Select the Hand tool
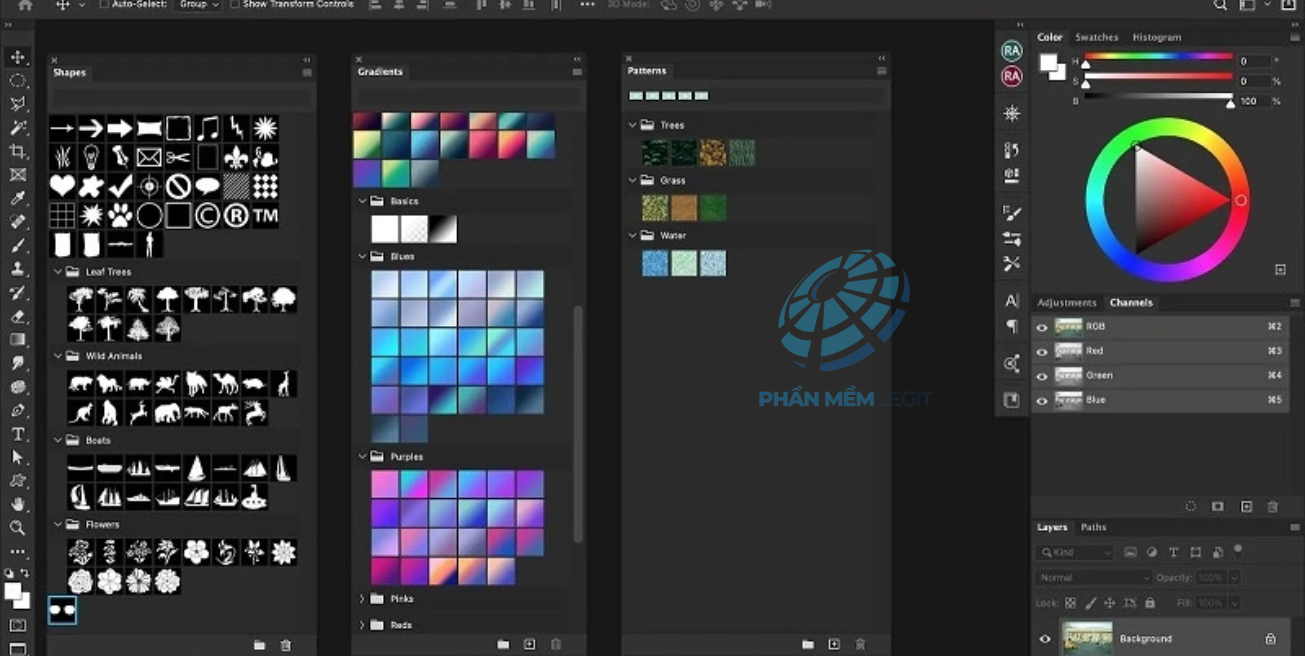The width and height of the screenshot is (1305, 656). click(18, 504)
